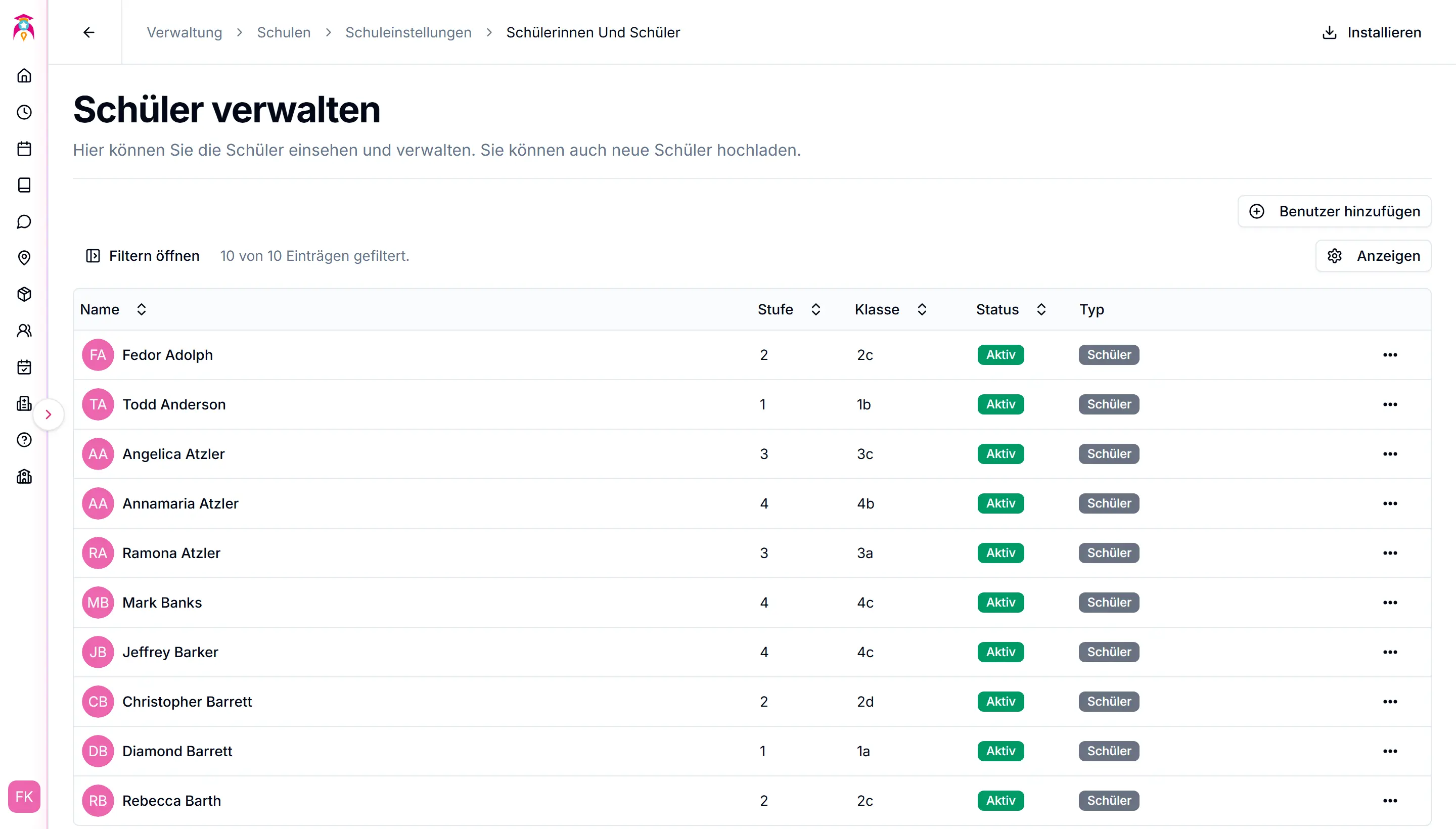The image size is (1456, 829).
Task: Click the clock history sidebar icon
Action: [24, 112]
